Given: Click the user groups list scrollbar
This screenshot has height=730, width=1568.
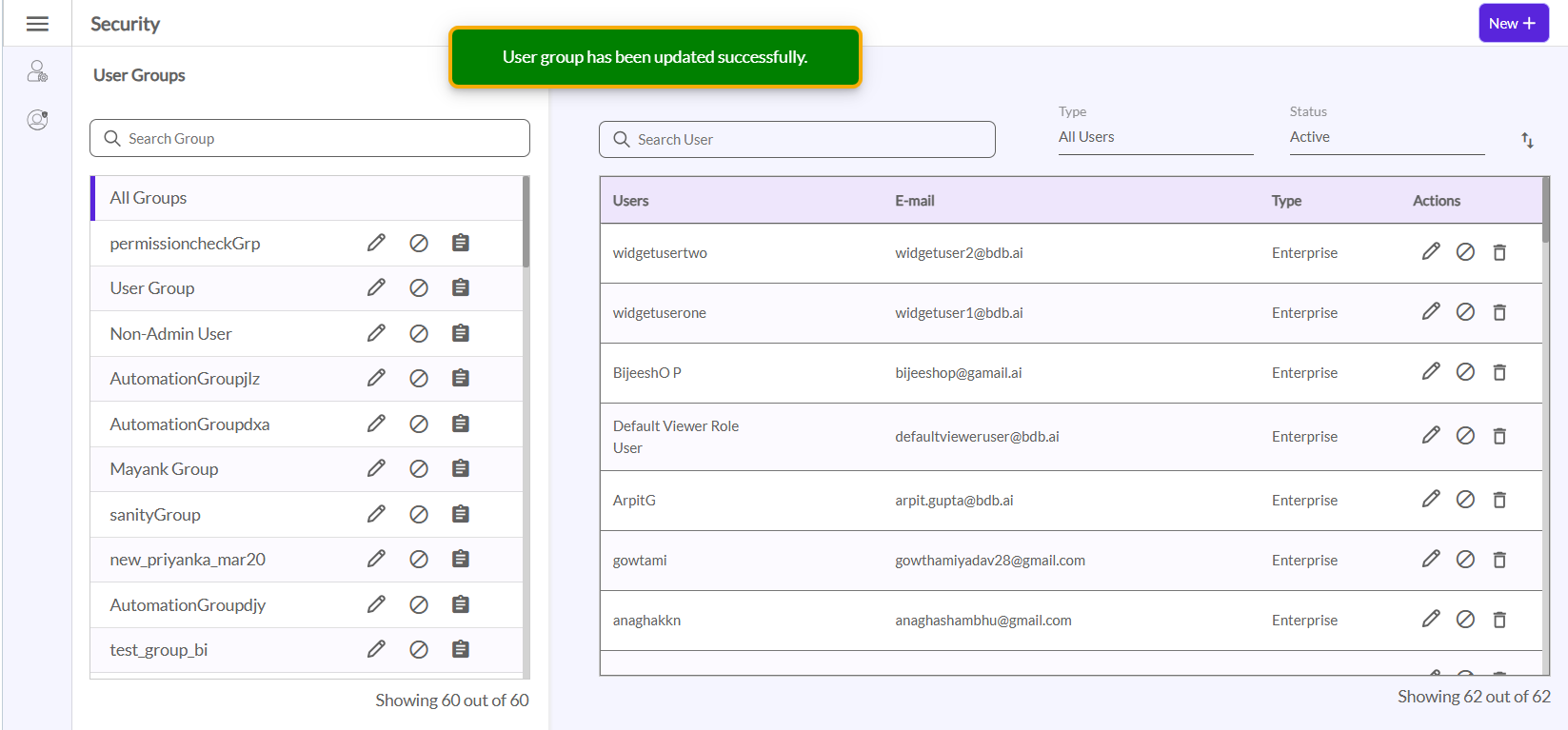Looking at the screenshot, I should coord(526,224).
